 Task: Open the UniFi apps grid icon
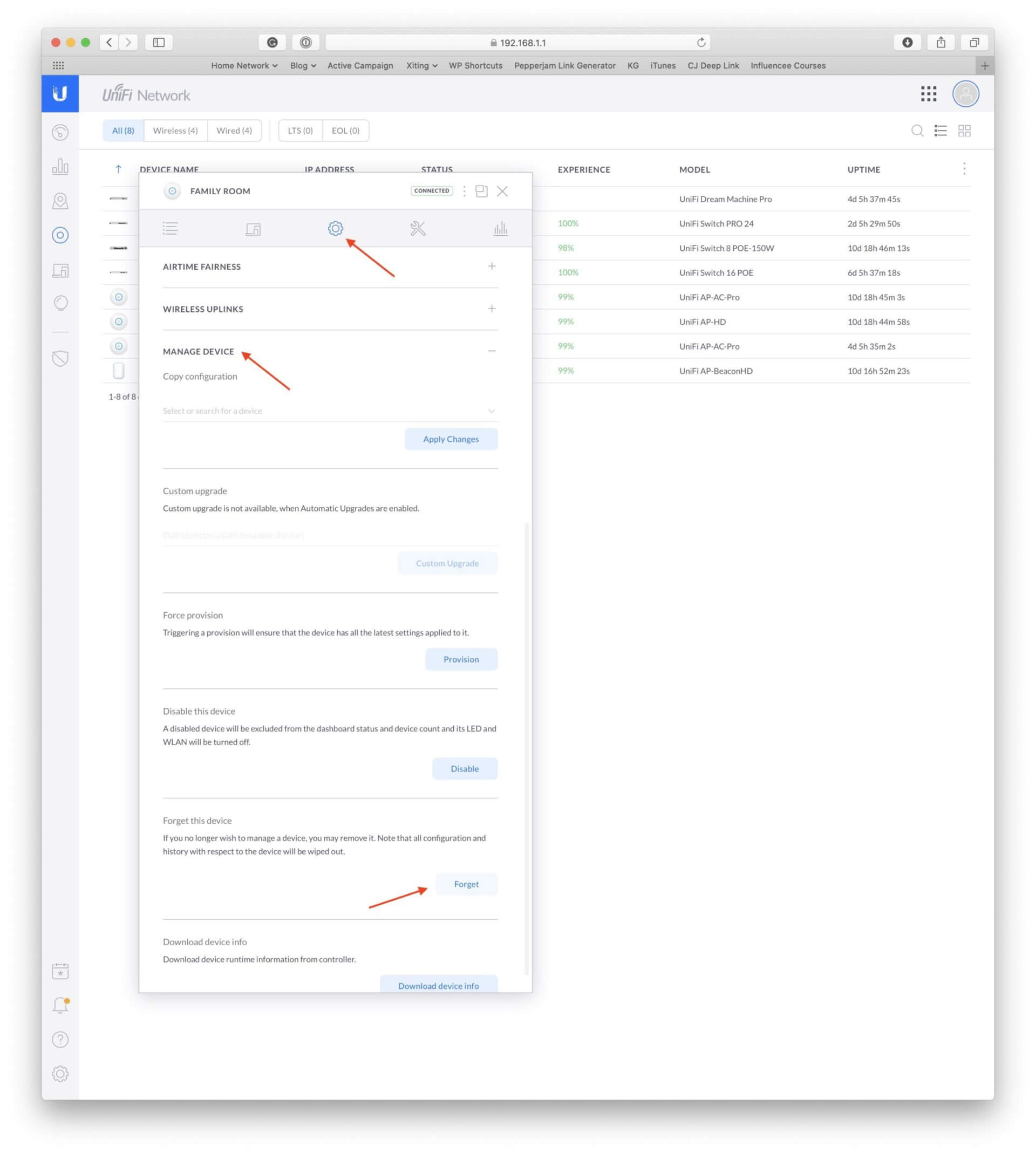pos(929,94)
